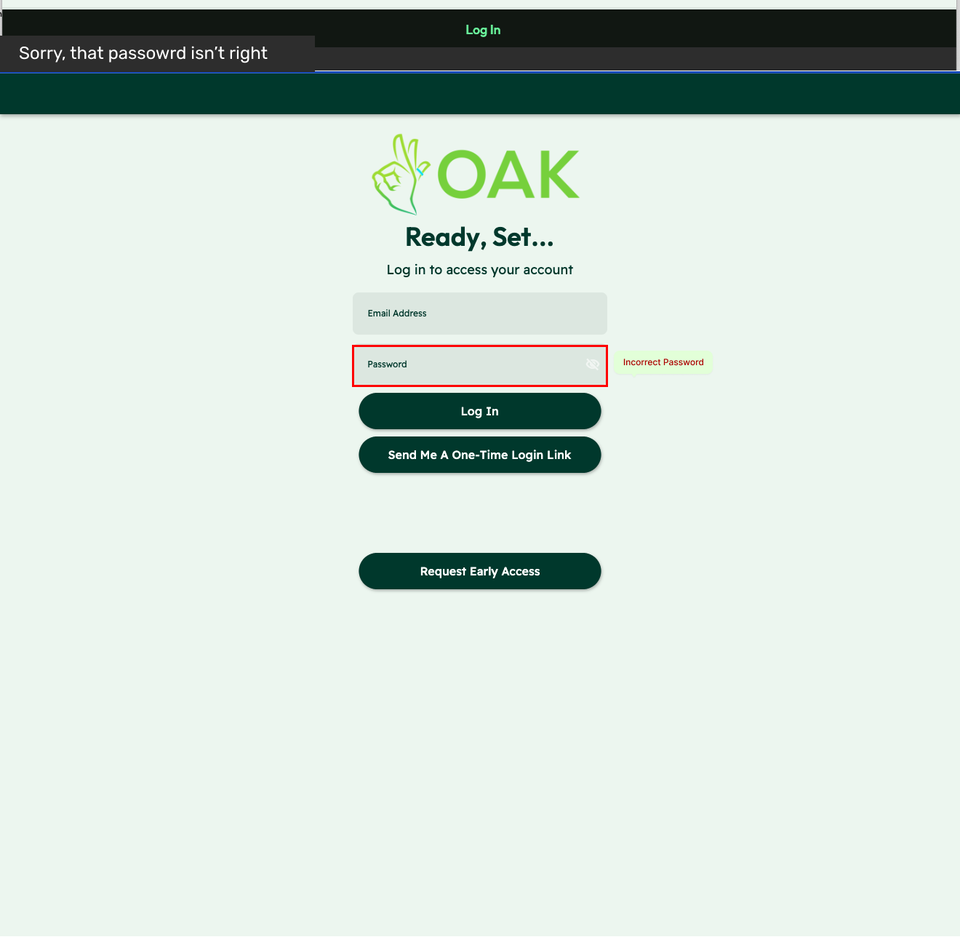
Task: Click the Incorrect Password error tooltip
Action: pos(663,362)
